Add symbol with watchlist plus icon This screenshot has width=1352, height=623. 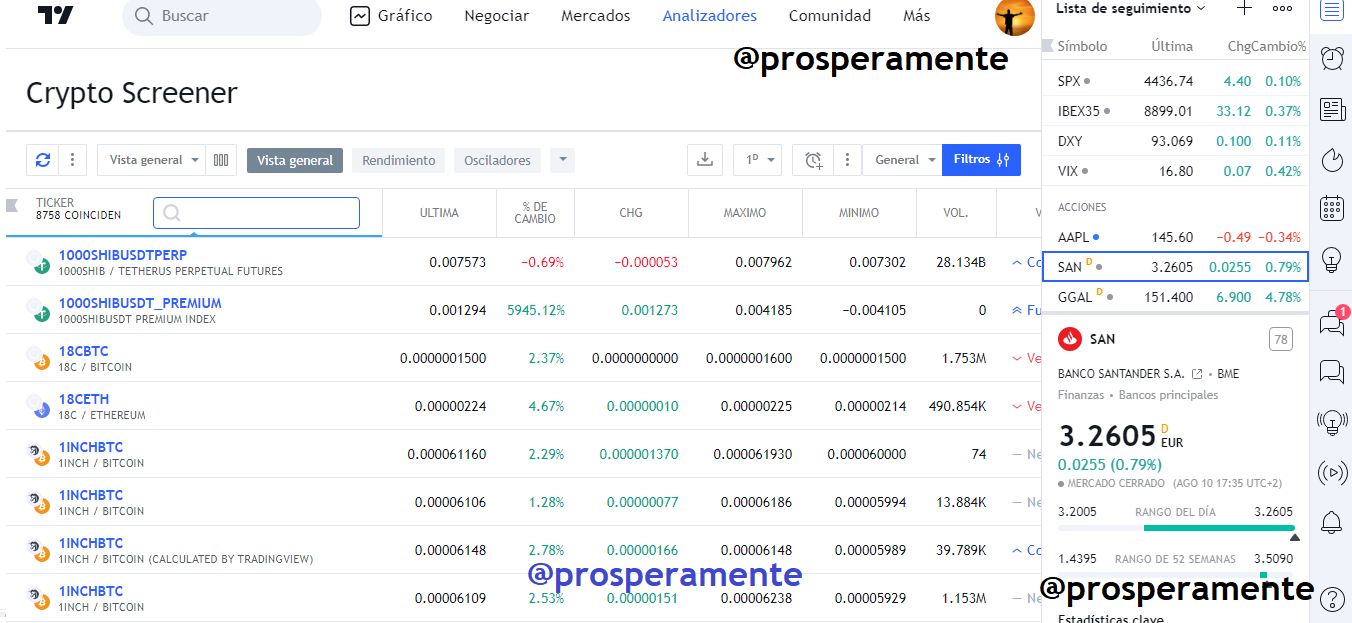1244,8
